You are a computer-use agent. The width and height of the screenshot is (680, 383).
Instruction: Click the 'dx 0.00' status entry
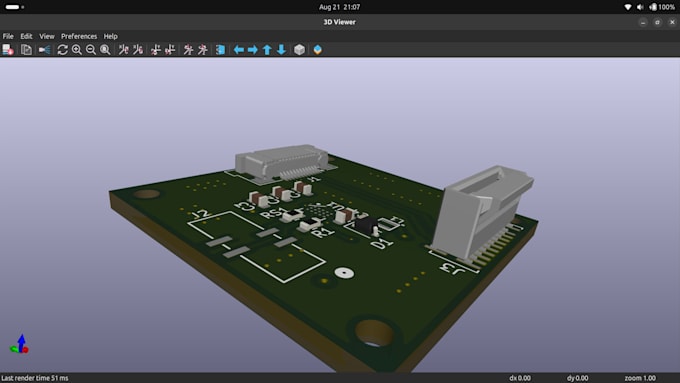520,378
